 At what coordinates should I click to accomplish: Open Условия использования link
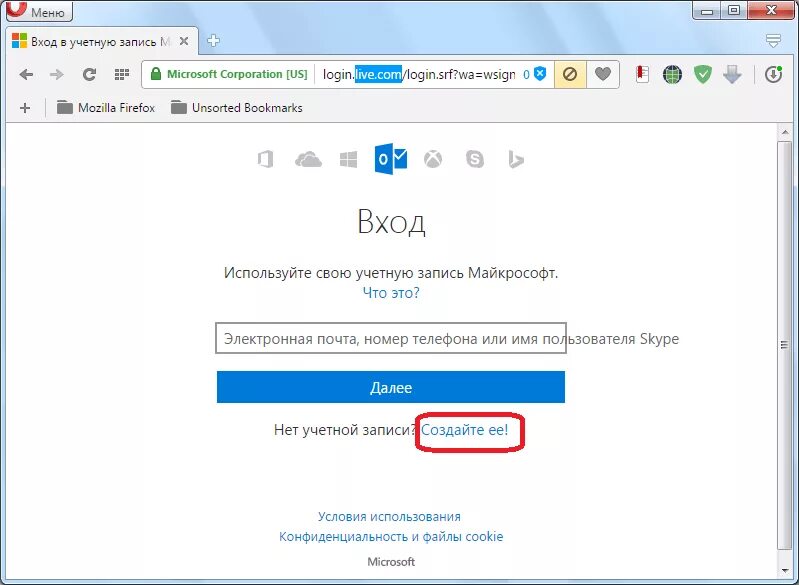click(x=389, y=516)
